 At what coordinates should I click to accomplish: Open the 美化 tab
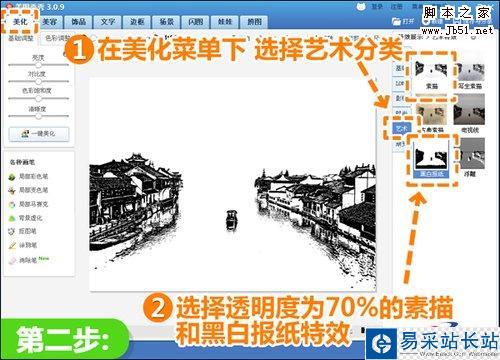pyautogui.click(x=20, y=22)
